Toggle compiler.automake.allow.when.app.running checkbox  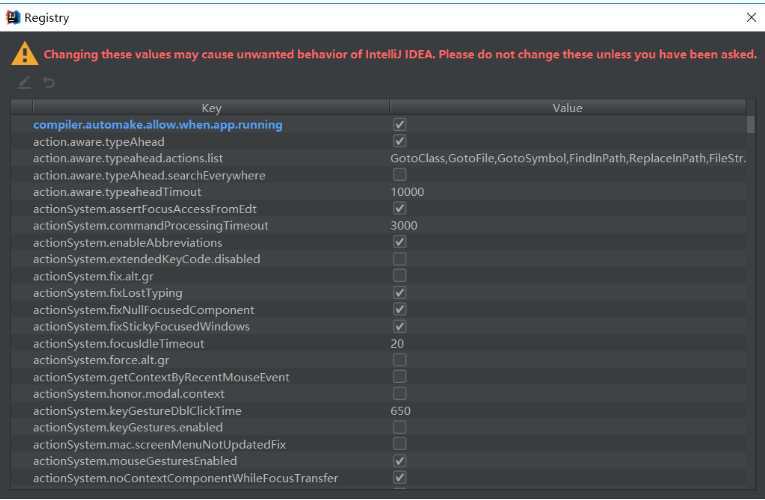coord(400,124)
